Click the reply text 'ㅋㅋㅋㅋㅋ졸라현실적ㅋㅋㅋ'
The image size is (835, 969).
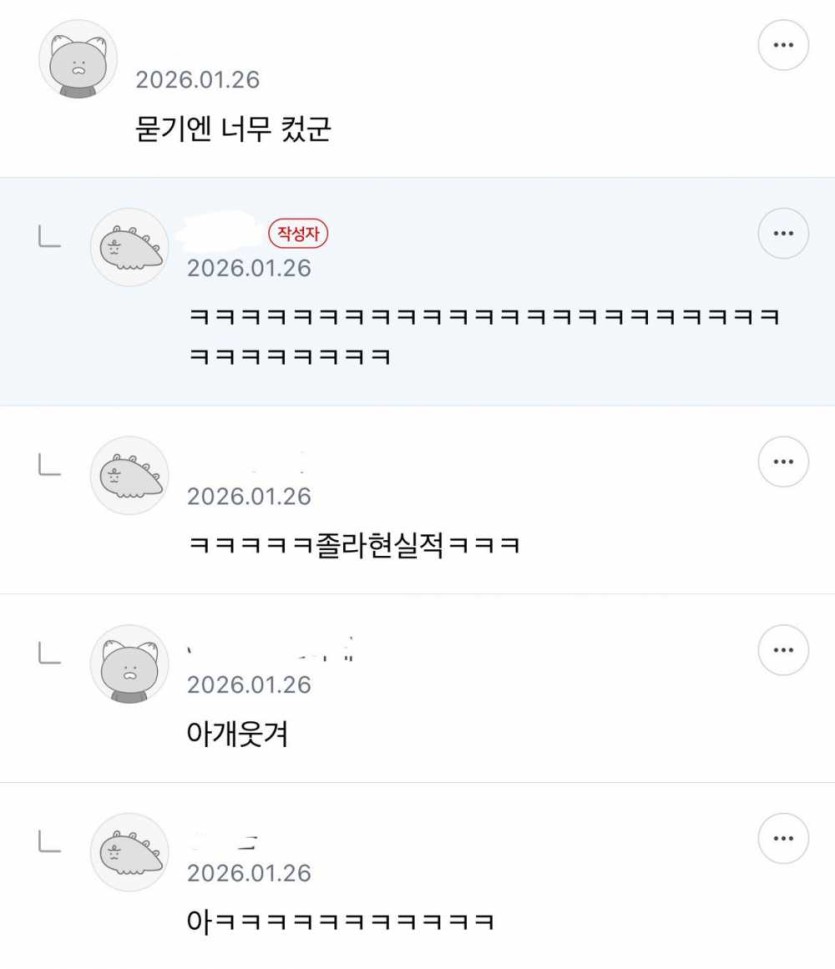coord(353,546)
